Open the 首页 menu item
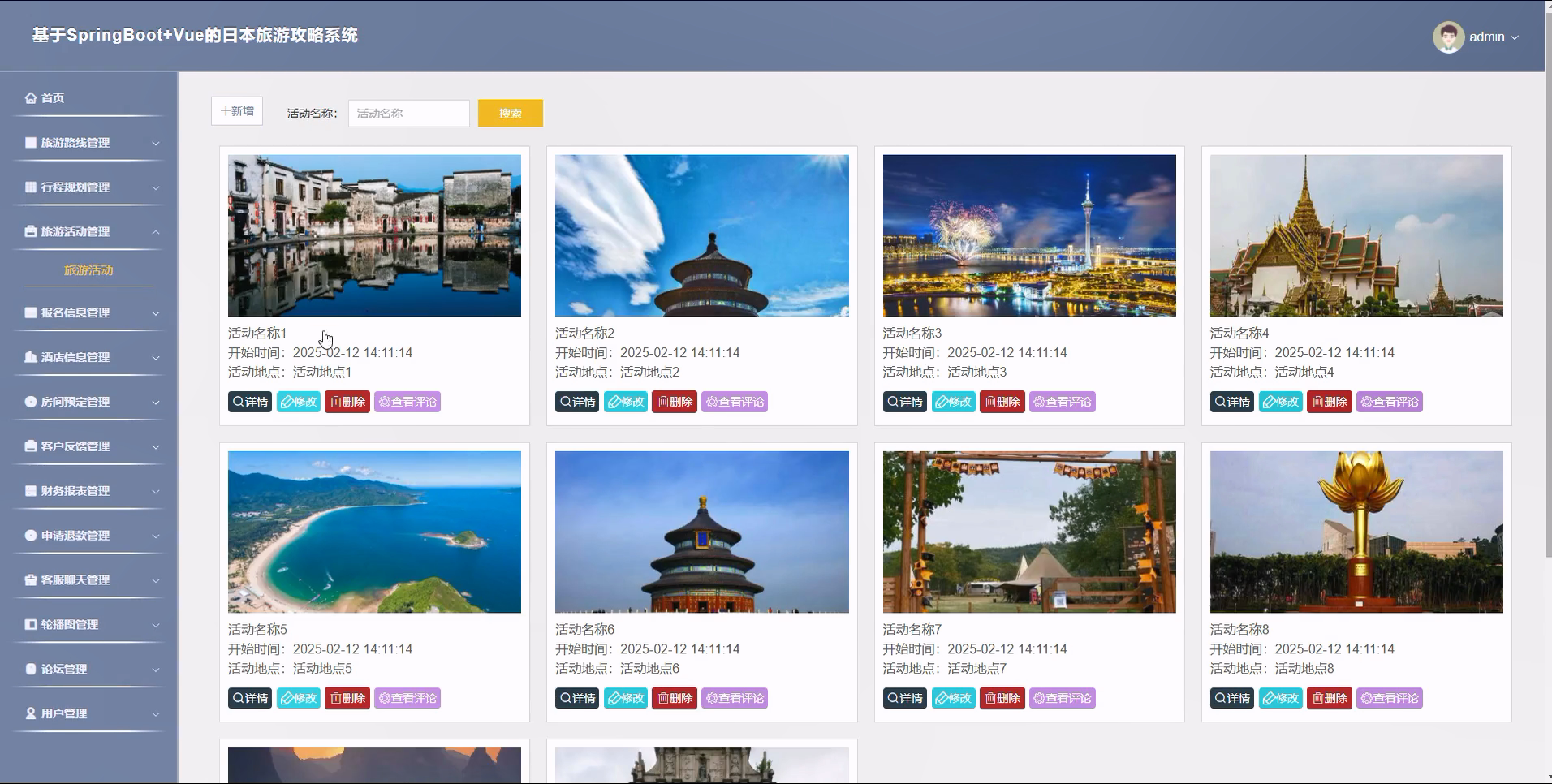Image resolution: width=1552 pixels, height=784 pixels. point(88,97)
